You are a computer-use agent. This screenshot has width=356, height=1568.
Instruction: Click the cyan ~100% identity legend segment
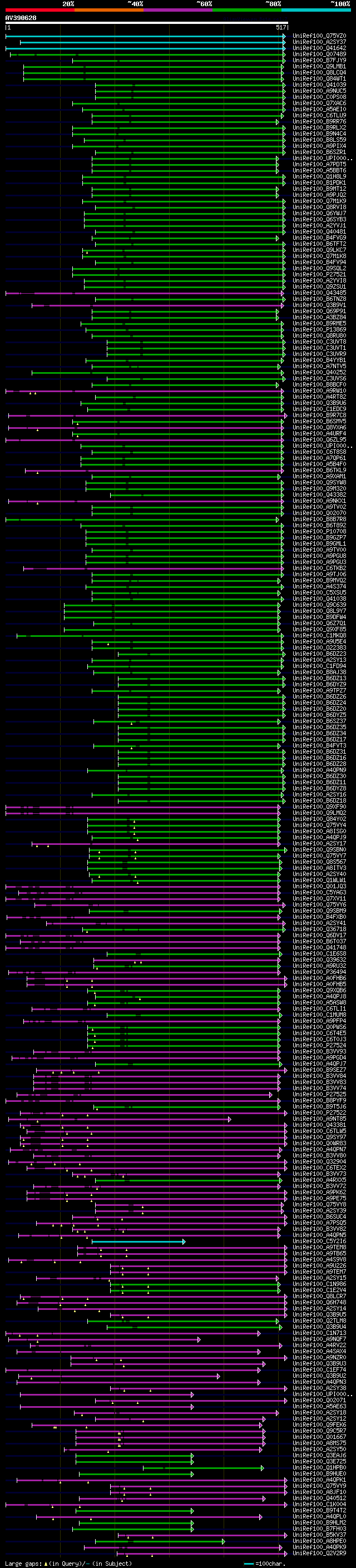pyautogui.click(x=316, y=10)
